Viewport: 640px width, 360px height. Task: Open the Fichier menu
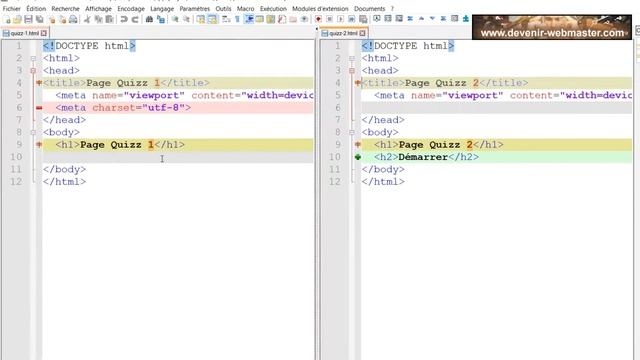point(11,9)
